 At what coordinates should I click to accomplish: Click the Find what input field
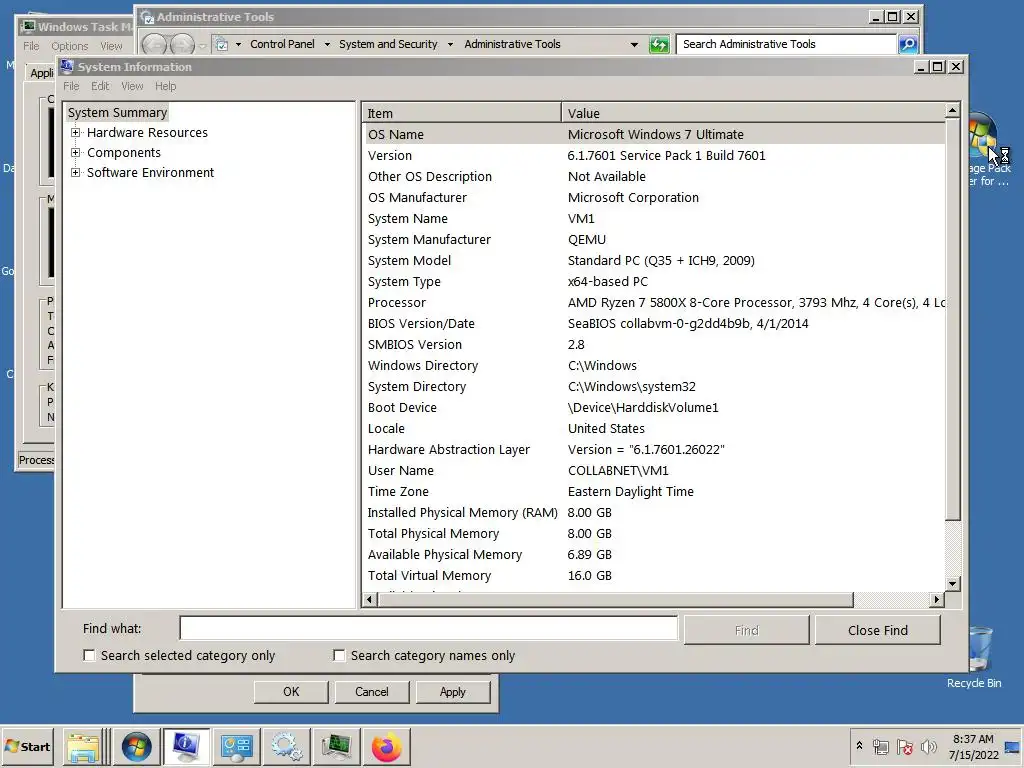[x=428, y=628]
